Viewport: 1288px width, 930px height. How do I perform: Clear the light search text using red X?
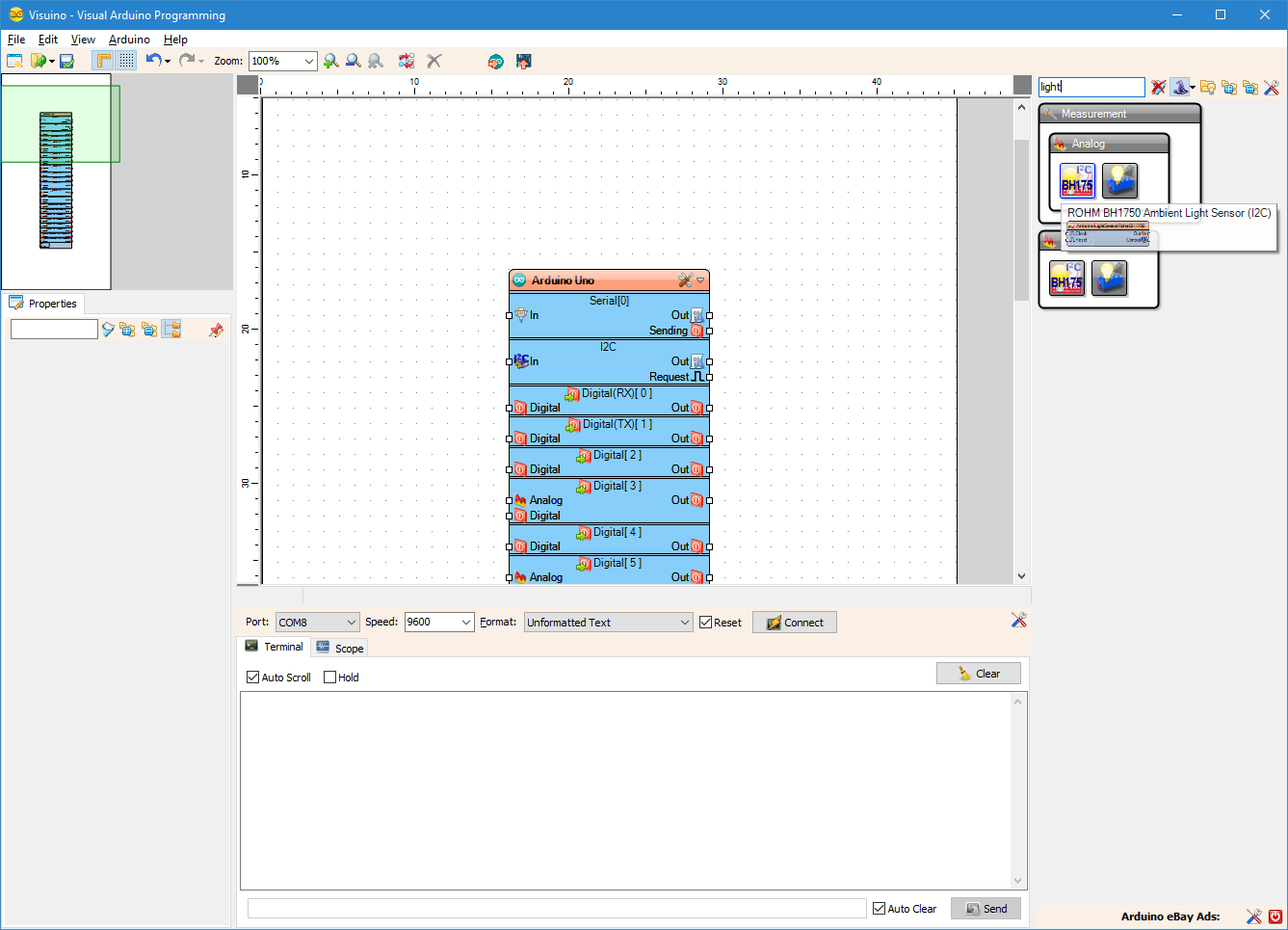(x=1158, y=87)
